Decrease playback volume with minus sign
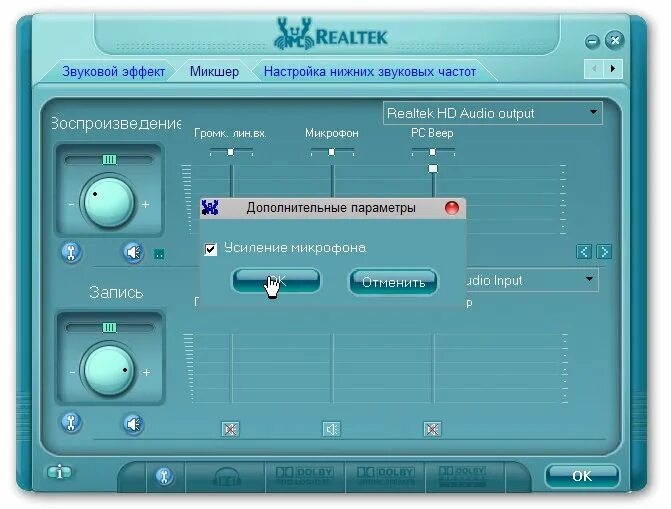This screenshot has height=509, width=671. coord(71,205)
